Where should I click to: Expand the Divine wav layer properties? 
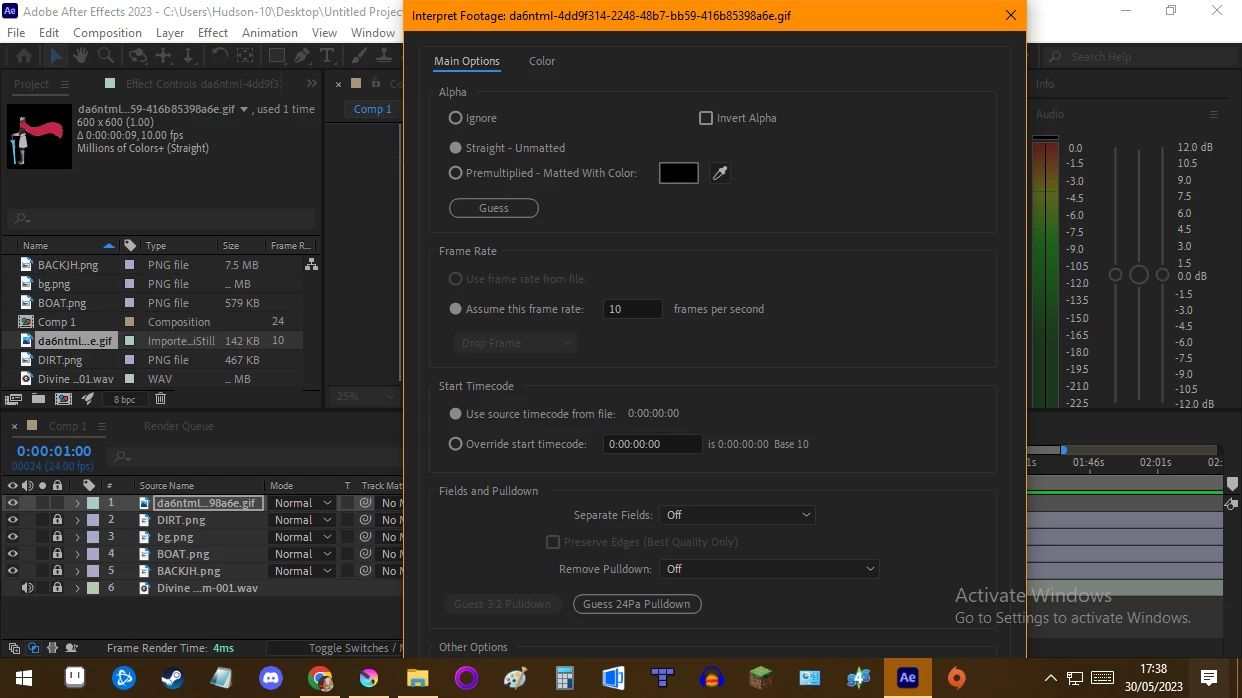77,588
